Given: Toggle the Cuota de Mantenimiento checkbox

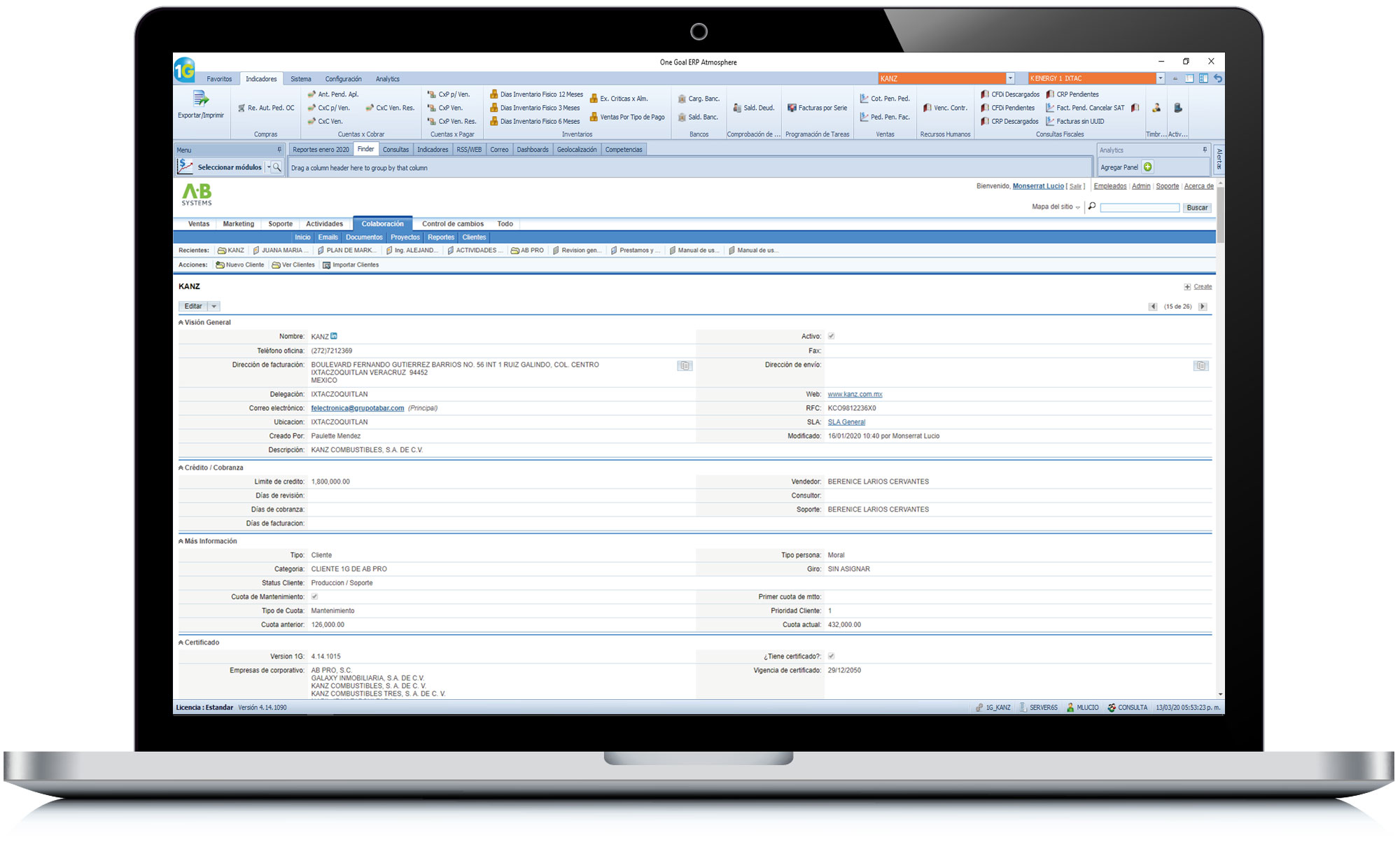Looking at the screenshot, I should click(x=314, y=596).
